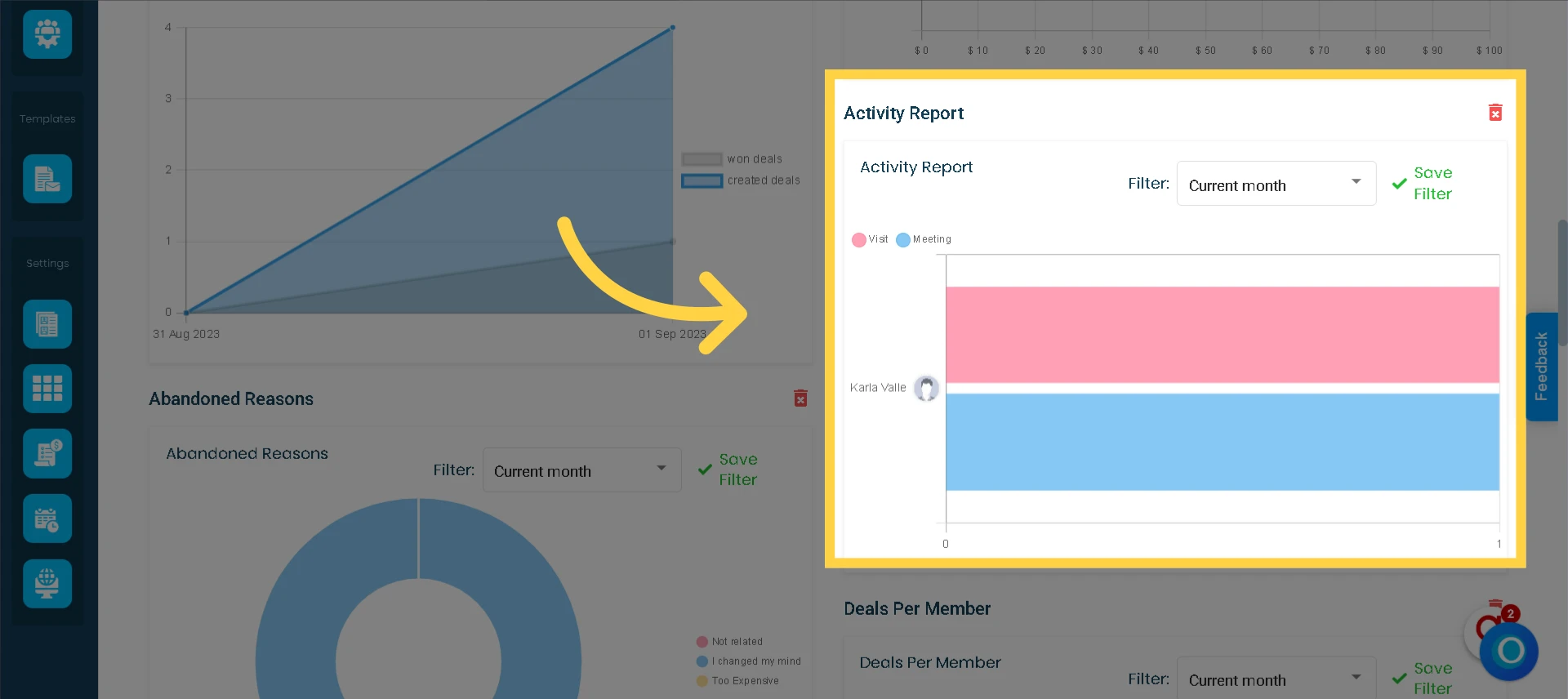Screen dimensions: 1568x699
Task: Click the blue Meeting bar in the chart
Action: [1223, 442]
